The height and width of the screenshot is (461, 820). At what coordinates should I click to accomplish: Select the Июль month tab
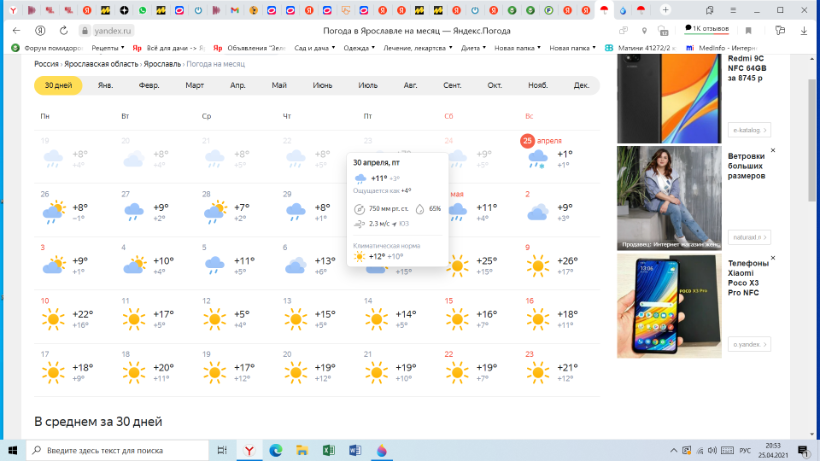[x=367, y=86]
